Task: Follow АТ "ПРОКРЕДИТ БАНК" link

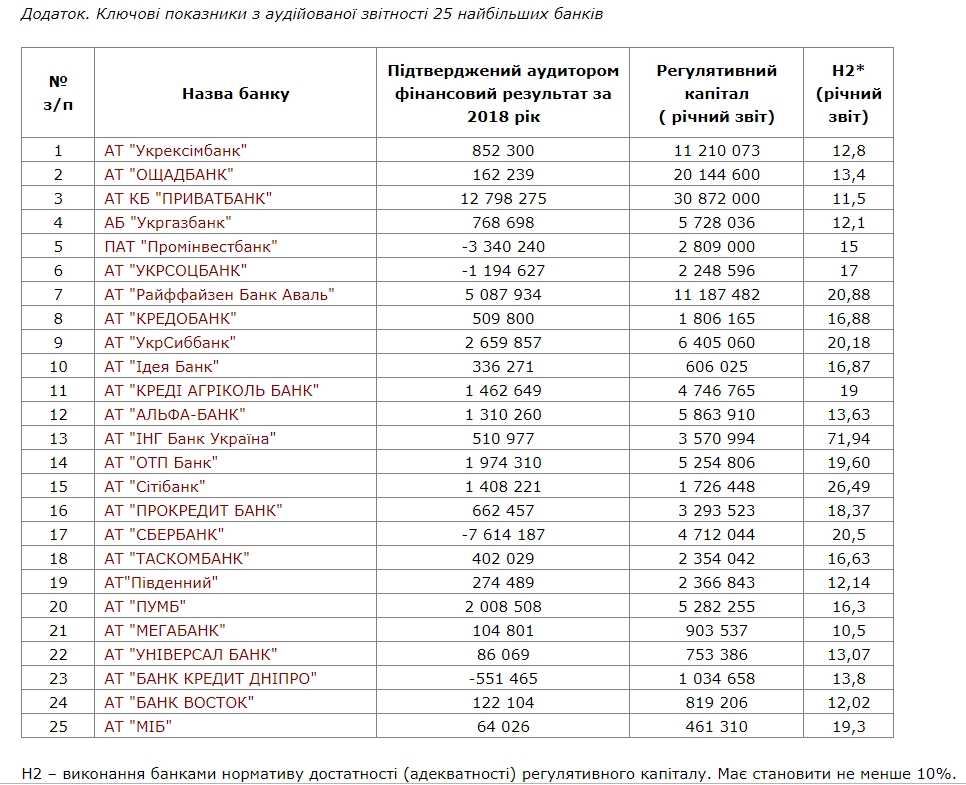Action: click(194, 511)
